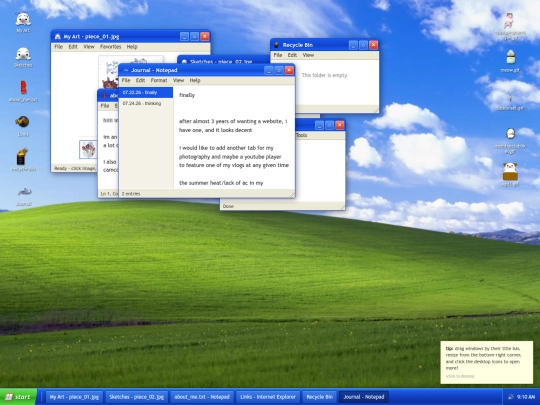This screenshot has height=405, width=540.
Task: Open Help menu in Journal Notepad
Action: point(195,80)
